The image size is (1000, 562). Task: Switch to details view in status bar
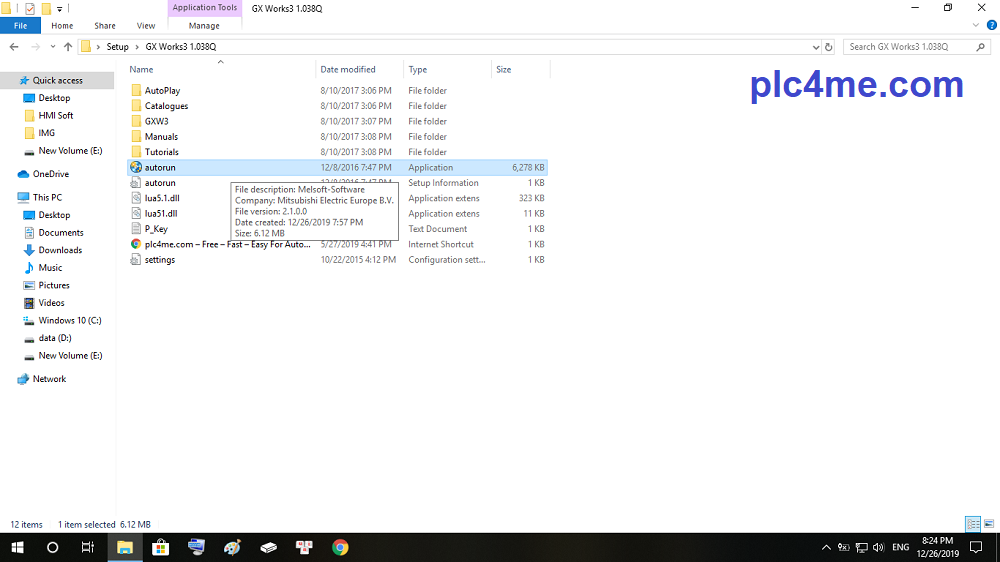tap(972, 524)
